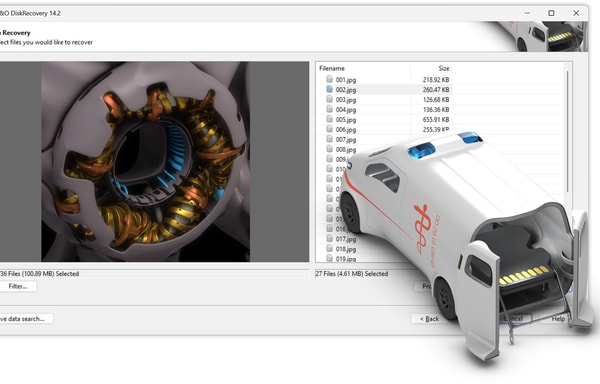
Task: Click the 218.92 KB size value
Action: click(x=436, y=80)
